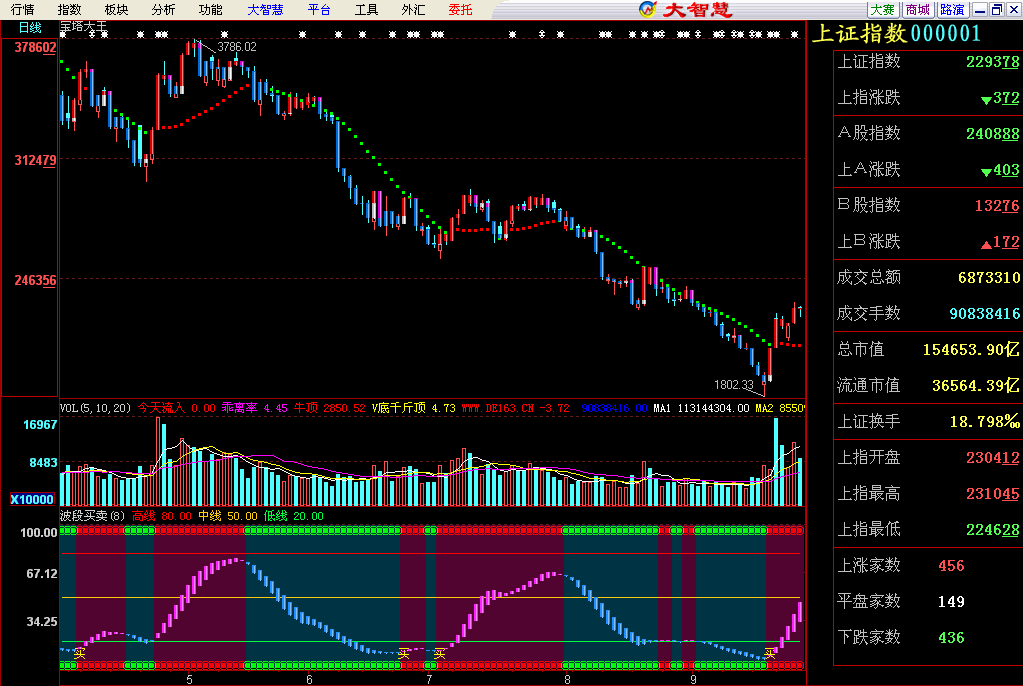Select the 上指最低 value 224628
This screenshot has width=1023, height=686.
tap(992, 529)
